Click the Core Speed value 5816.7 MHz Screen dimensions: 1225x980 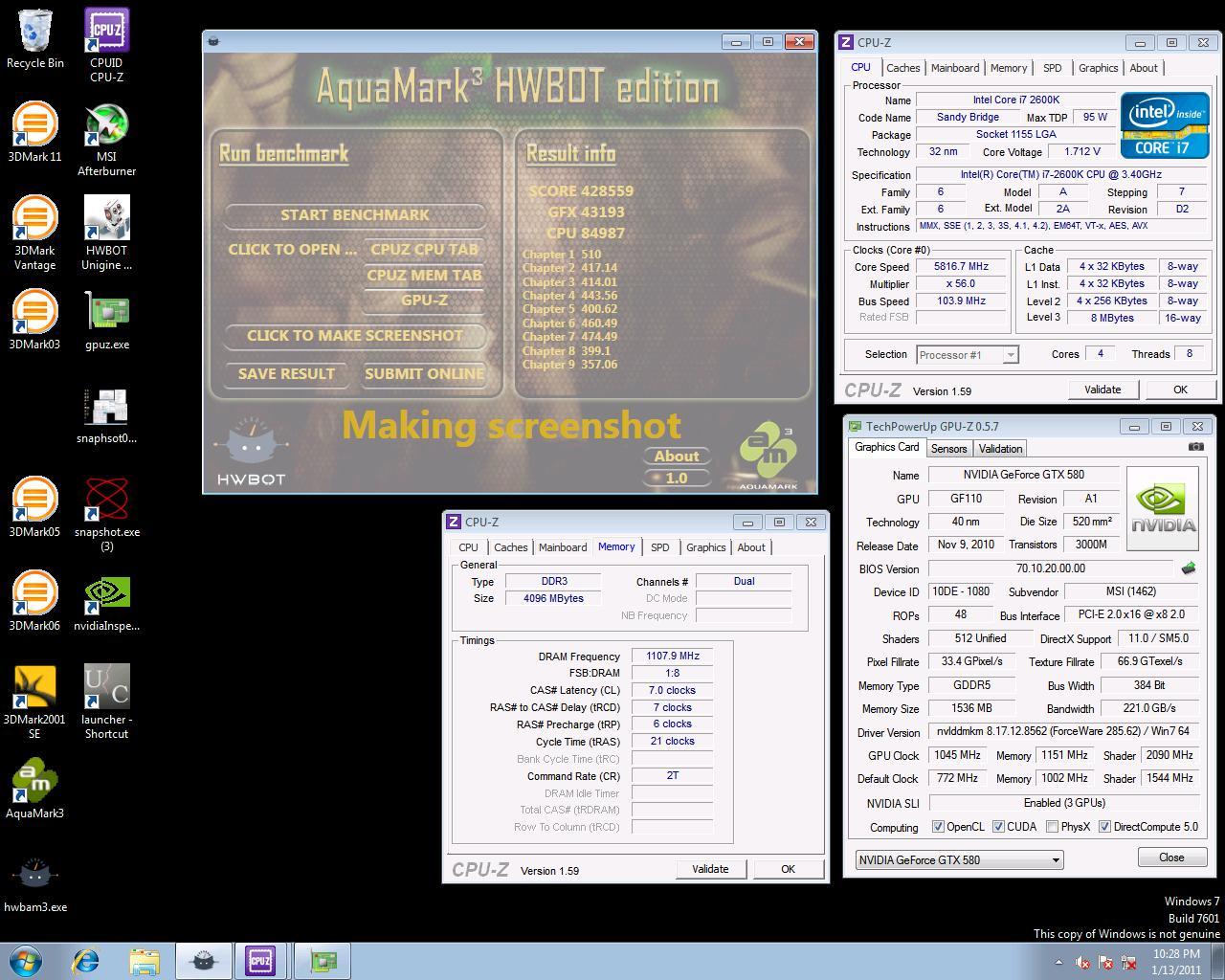click(x=961, y=267)
